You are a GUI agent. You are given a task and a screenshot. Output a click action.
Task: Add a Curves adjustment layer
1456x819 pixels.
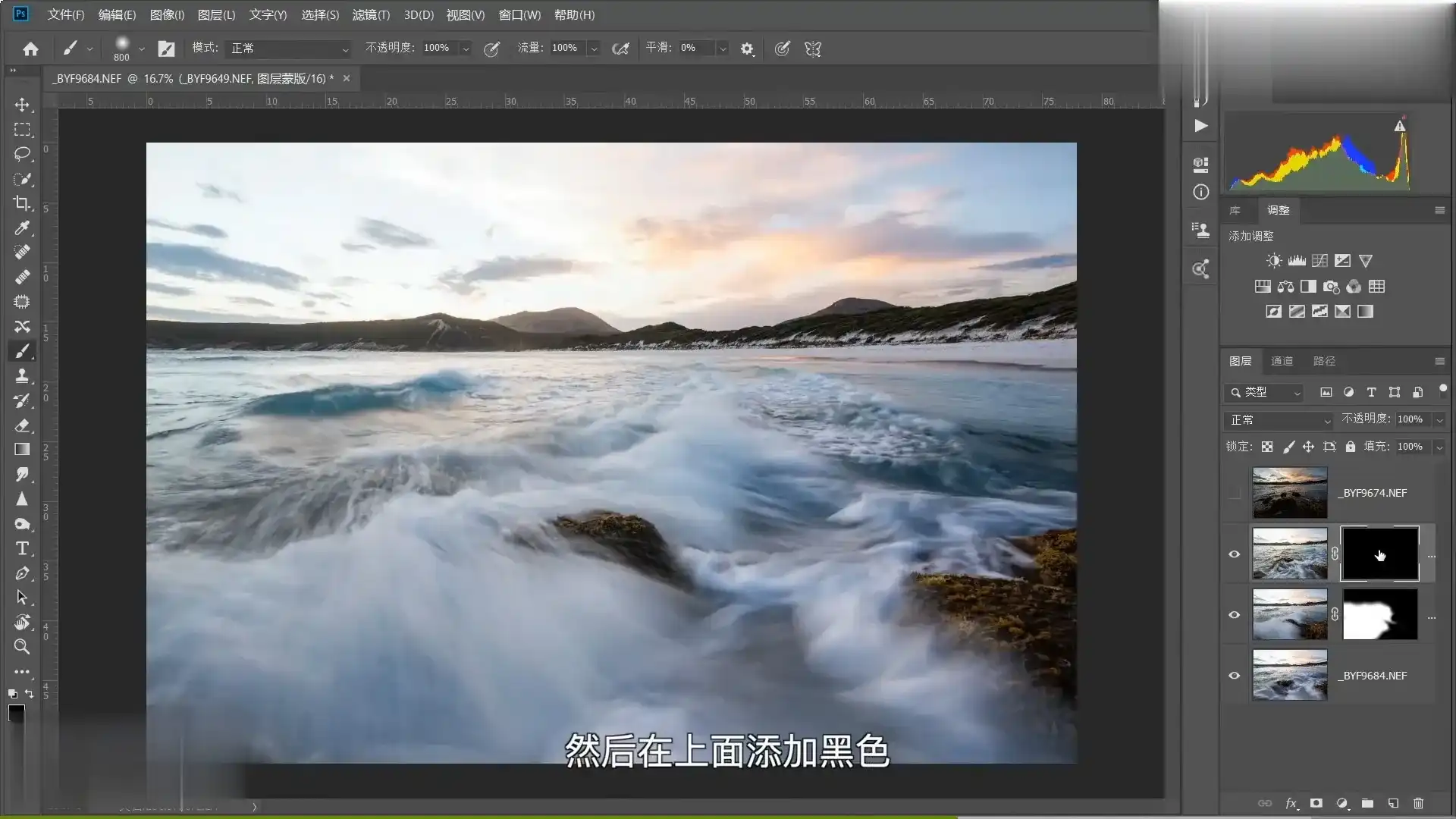click(x=1319, y=261)
